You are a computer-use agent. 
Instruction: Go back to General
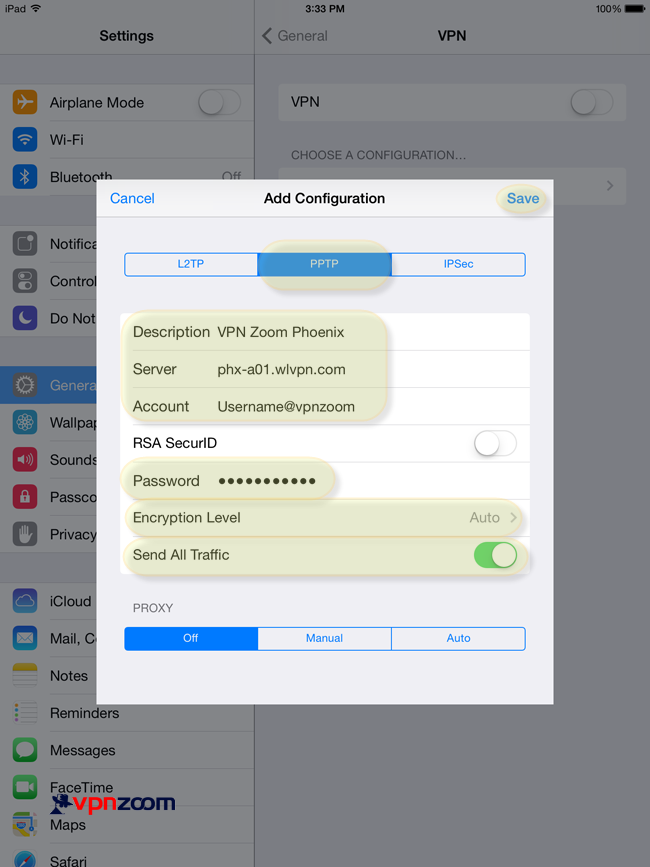[295, 36]
